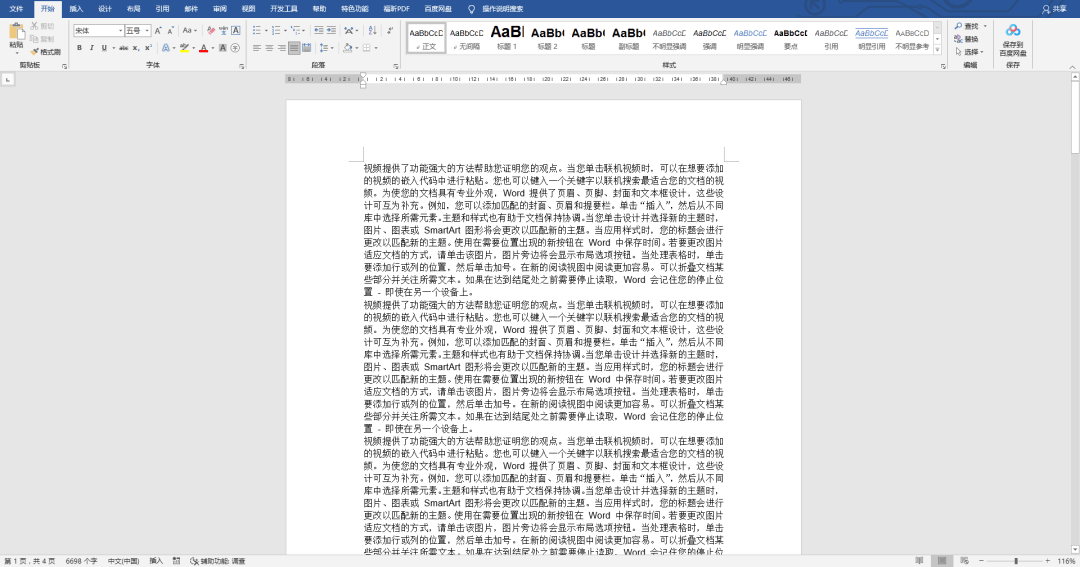The height and width of the screenshot is (567, 1080).
Task: Apply subscript formatting x₂
Action: [x=136, y=48]
